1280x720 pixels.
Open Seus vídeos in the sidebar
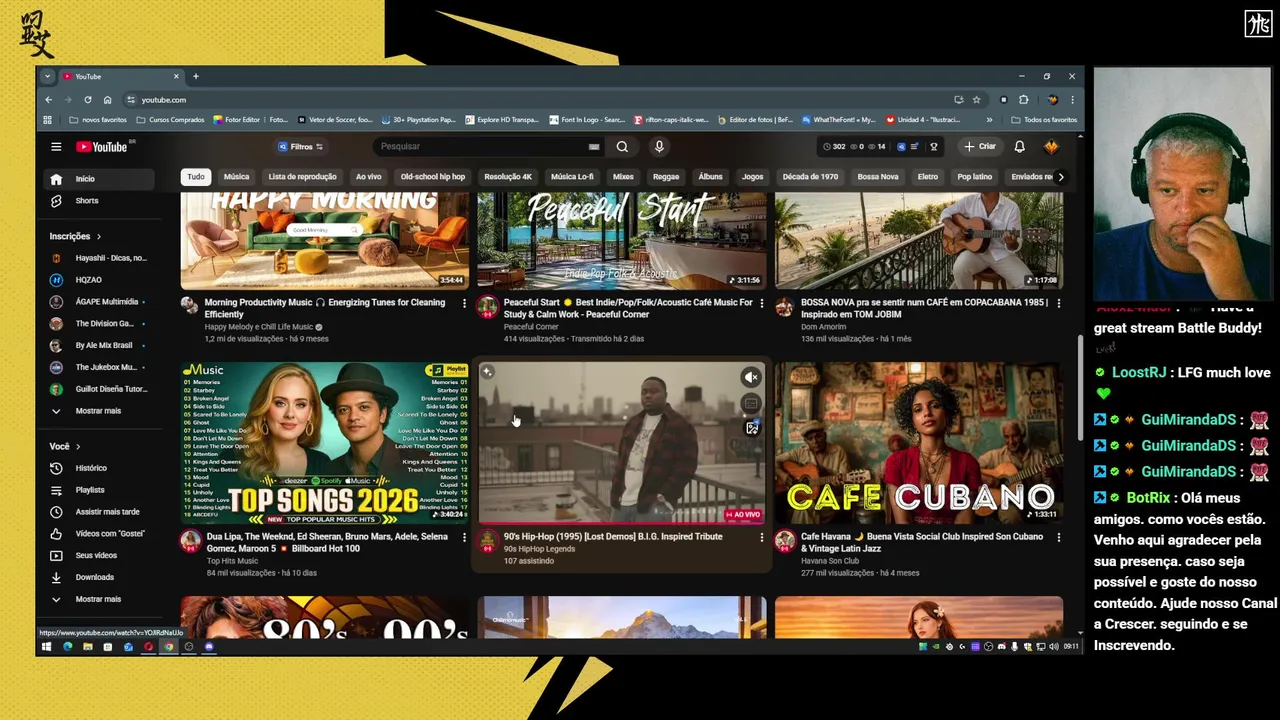point(98,555)
